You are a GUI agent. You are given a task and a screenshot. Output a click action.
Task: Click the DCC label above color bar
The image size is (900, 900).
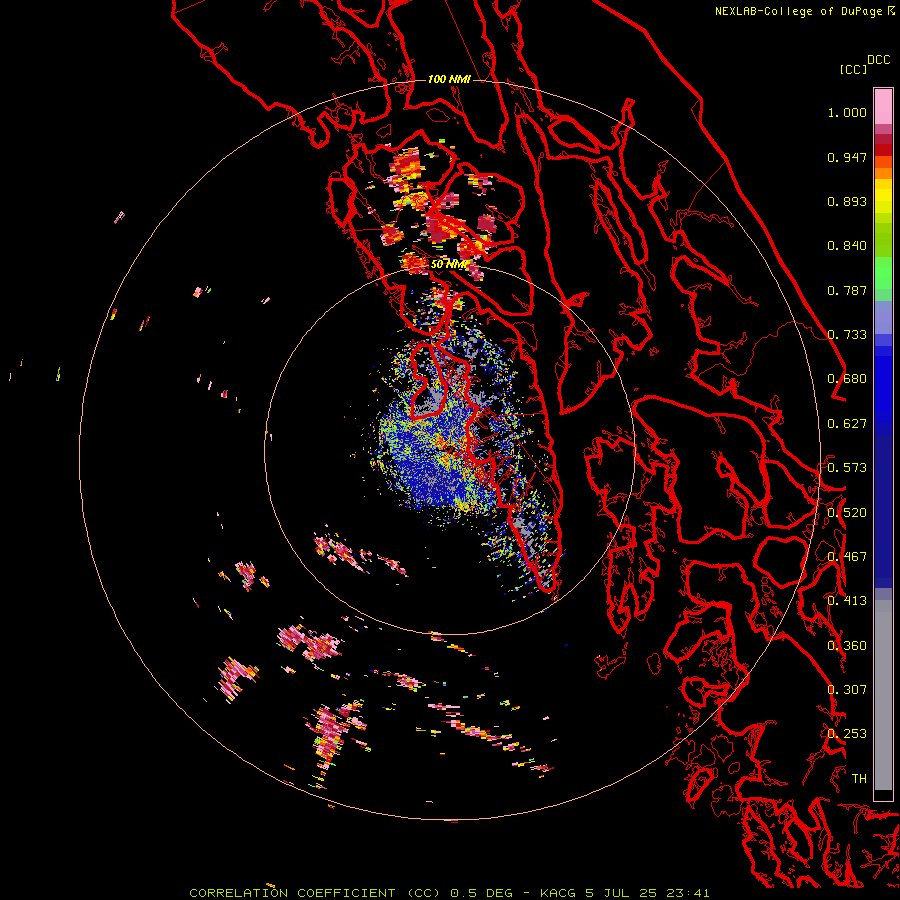pyautogui.click(x=879, y=59)
